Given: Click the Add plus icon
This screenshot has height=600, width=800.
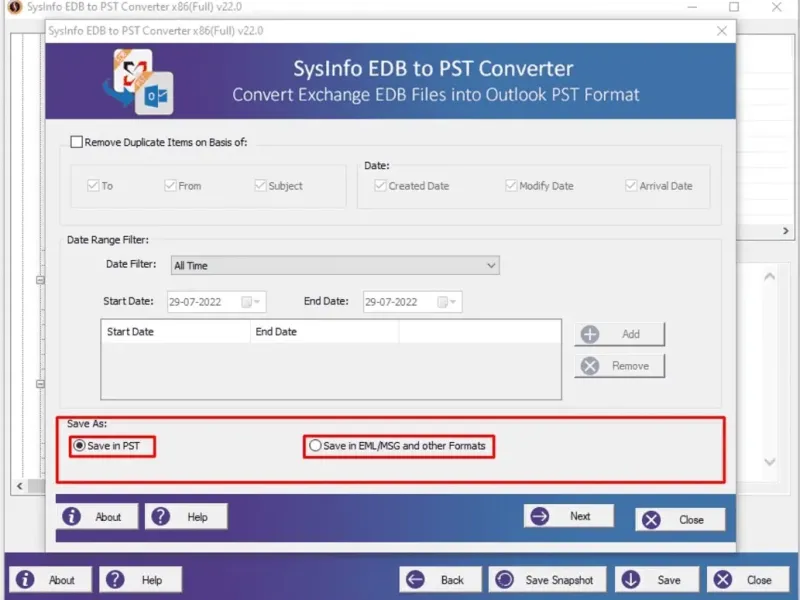Looking at the screenshot, I should (x=590, y=334).
